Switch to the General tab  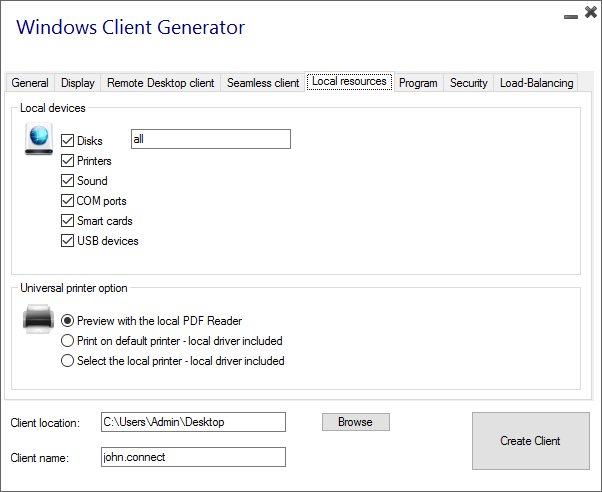click(30, 83)
